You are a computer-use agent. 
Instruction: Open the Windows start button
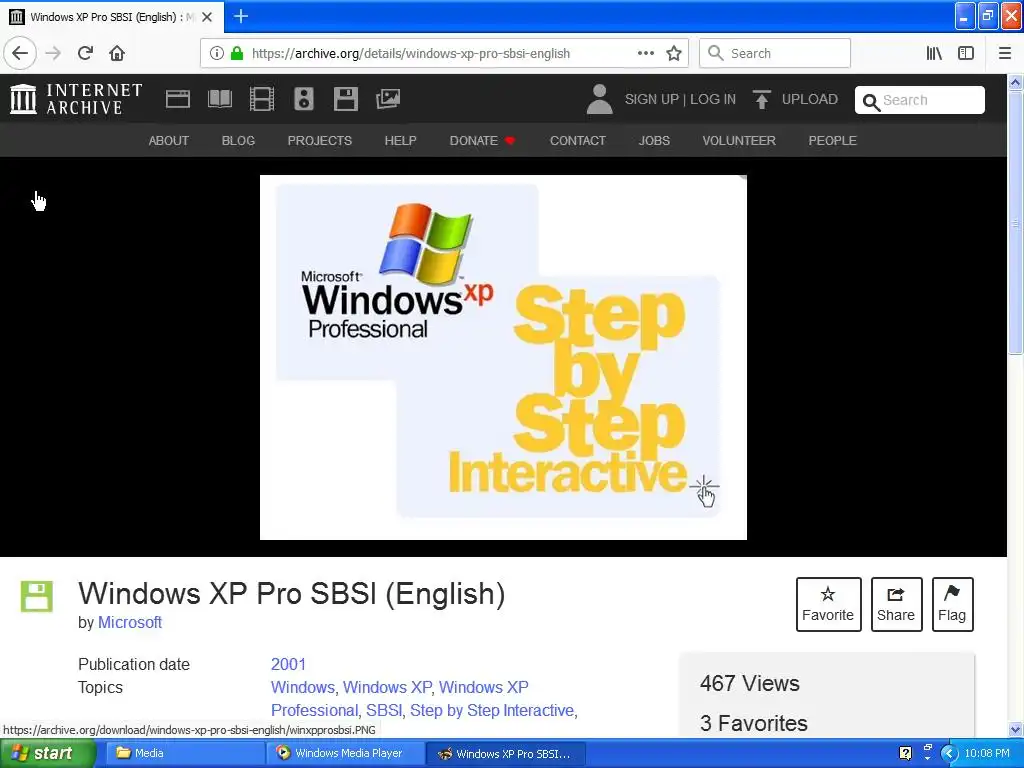(47, 753)
